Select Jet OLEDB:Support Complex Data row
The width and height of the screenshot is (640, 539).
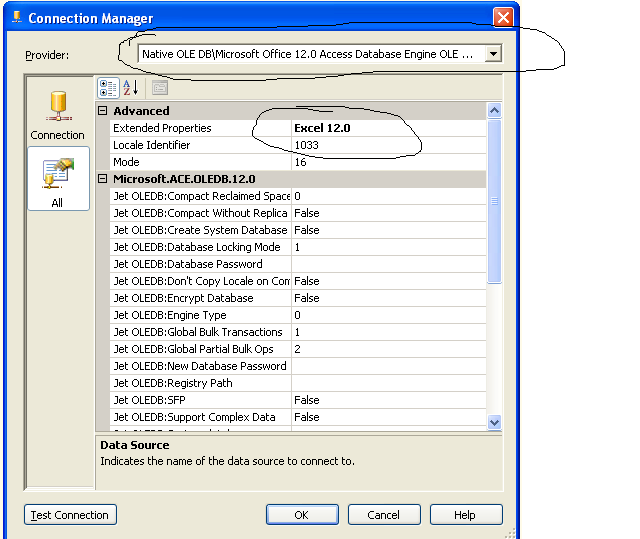298,417
